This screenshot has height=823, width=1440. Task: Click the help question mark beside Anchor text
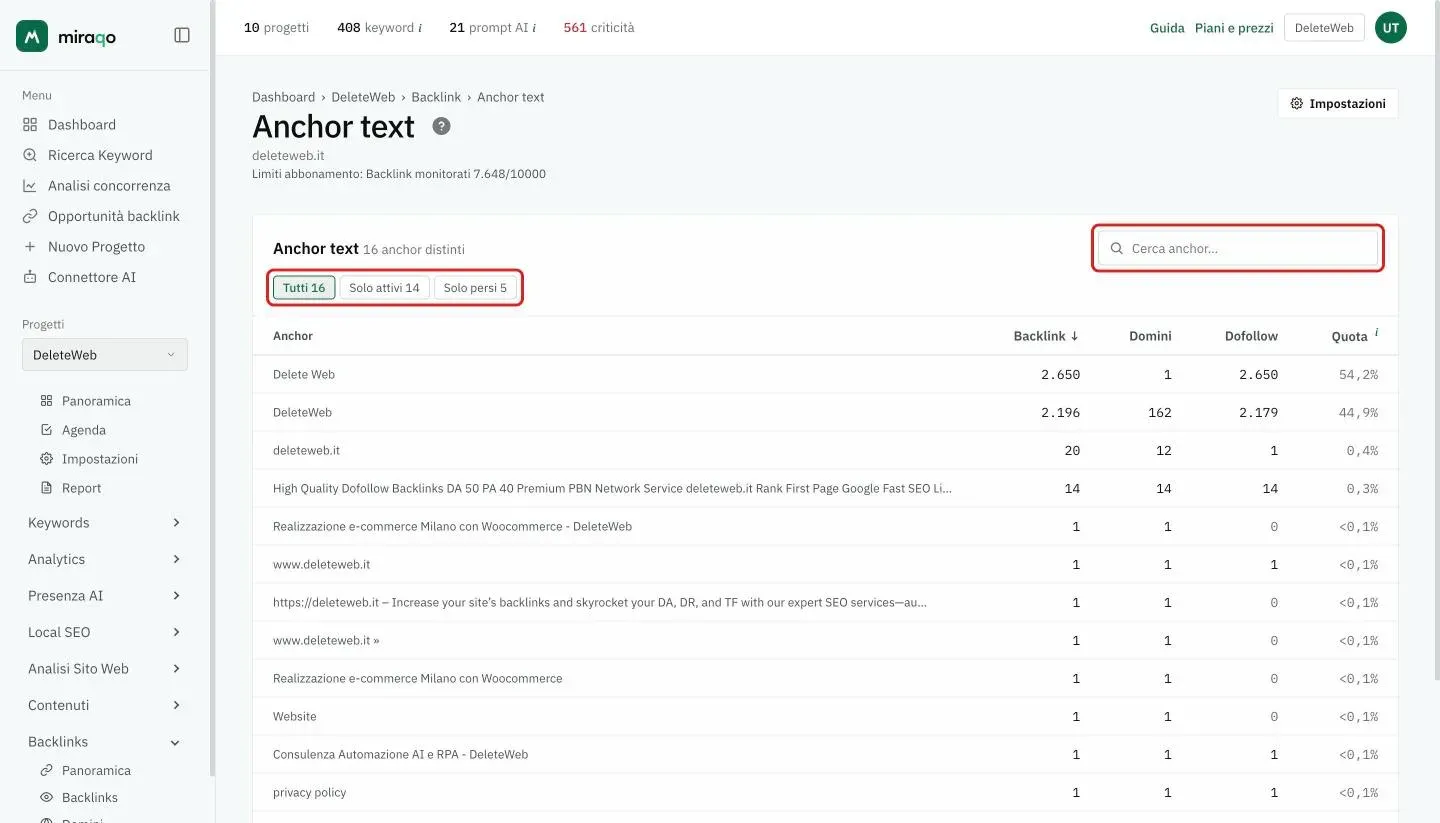point(441,126)
